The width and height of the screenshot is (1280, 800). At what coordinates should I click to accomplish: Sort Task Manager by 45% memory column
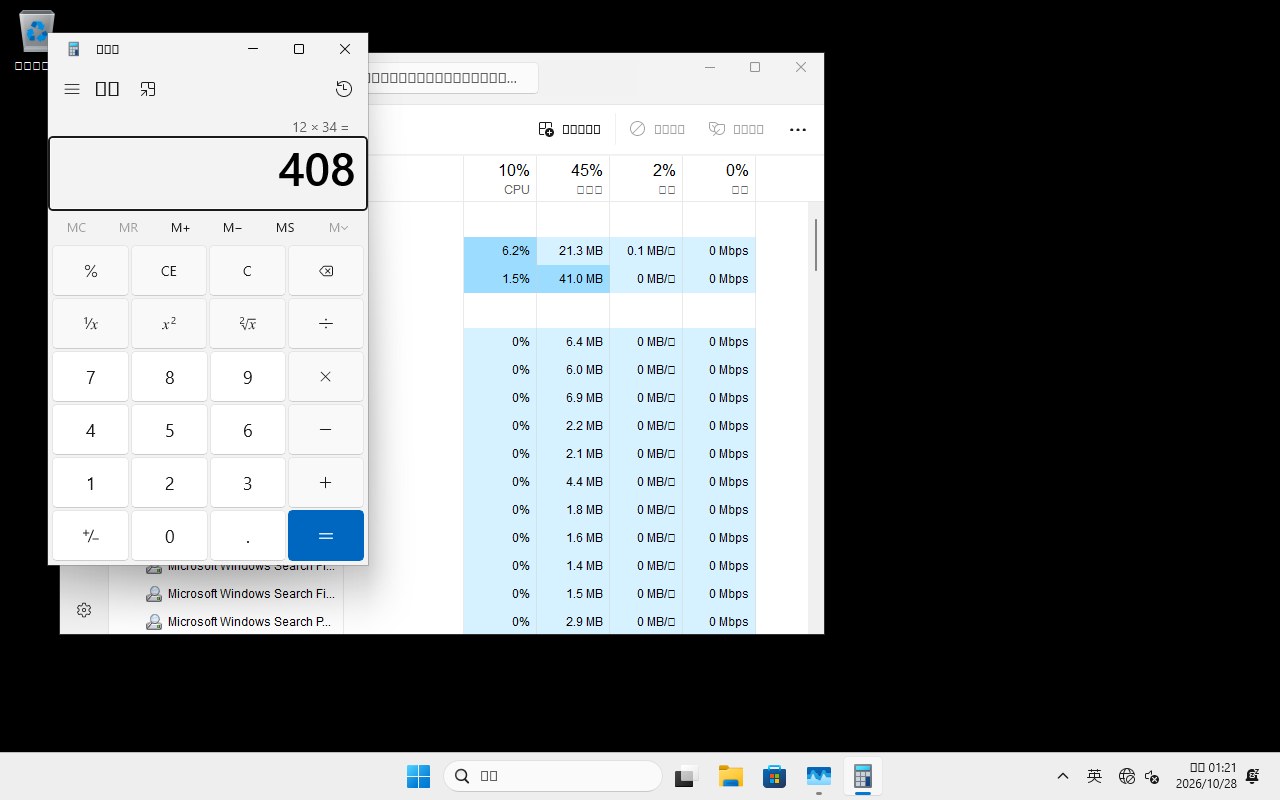tap(573, 179)
